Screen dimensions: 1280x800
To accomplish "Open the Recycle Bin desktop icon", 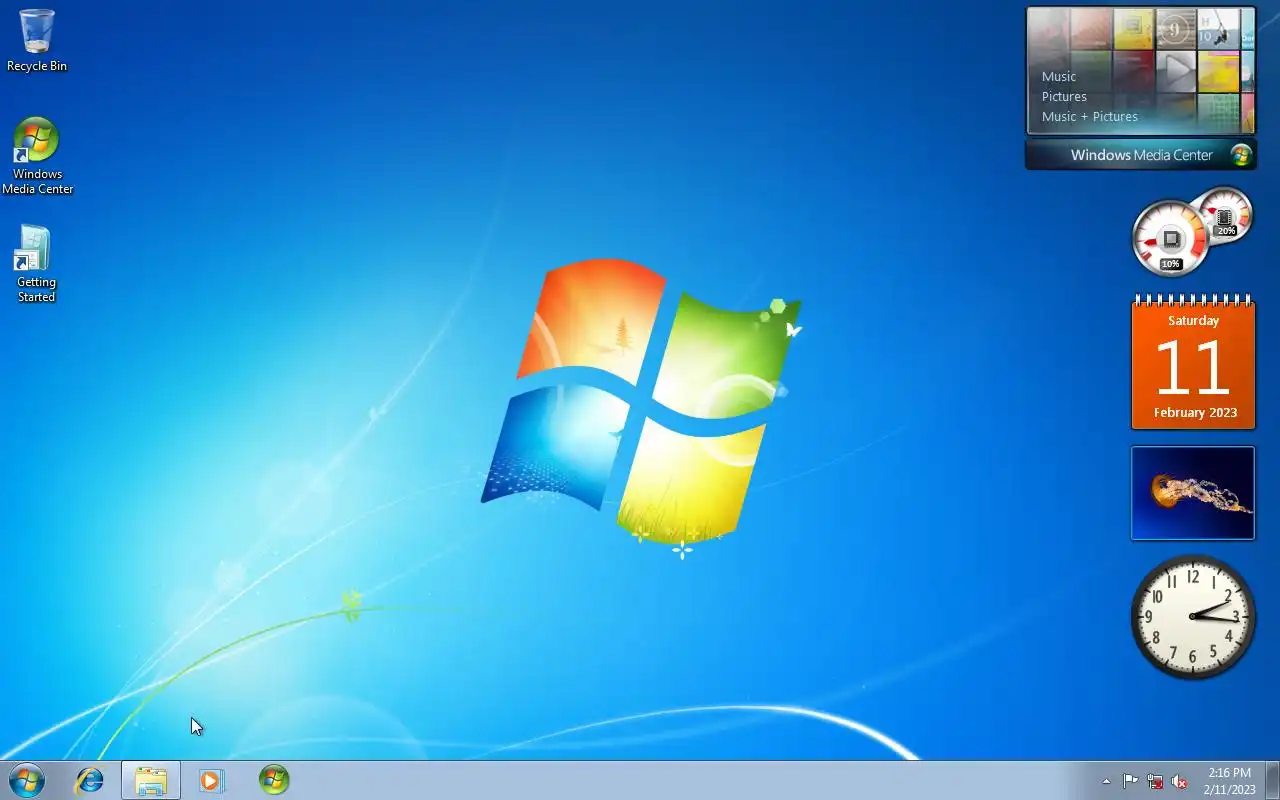I will [37, 41].
